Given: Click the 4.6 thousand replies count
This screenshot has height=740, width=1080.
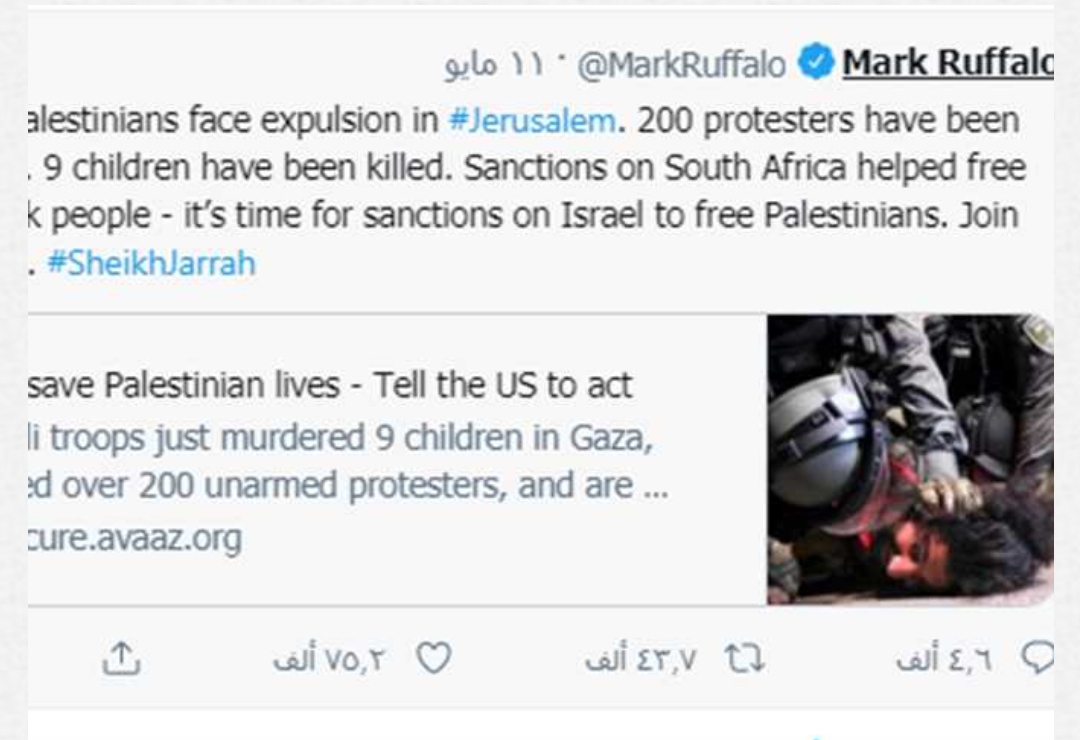Looking at the screenshot, I should 944,659.
